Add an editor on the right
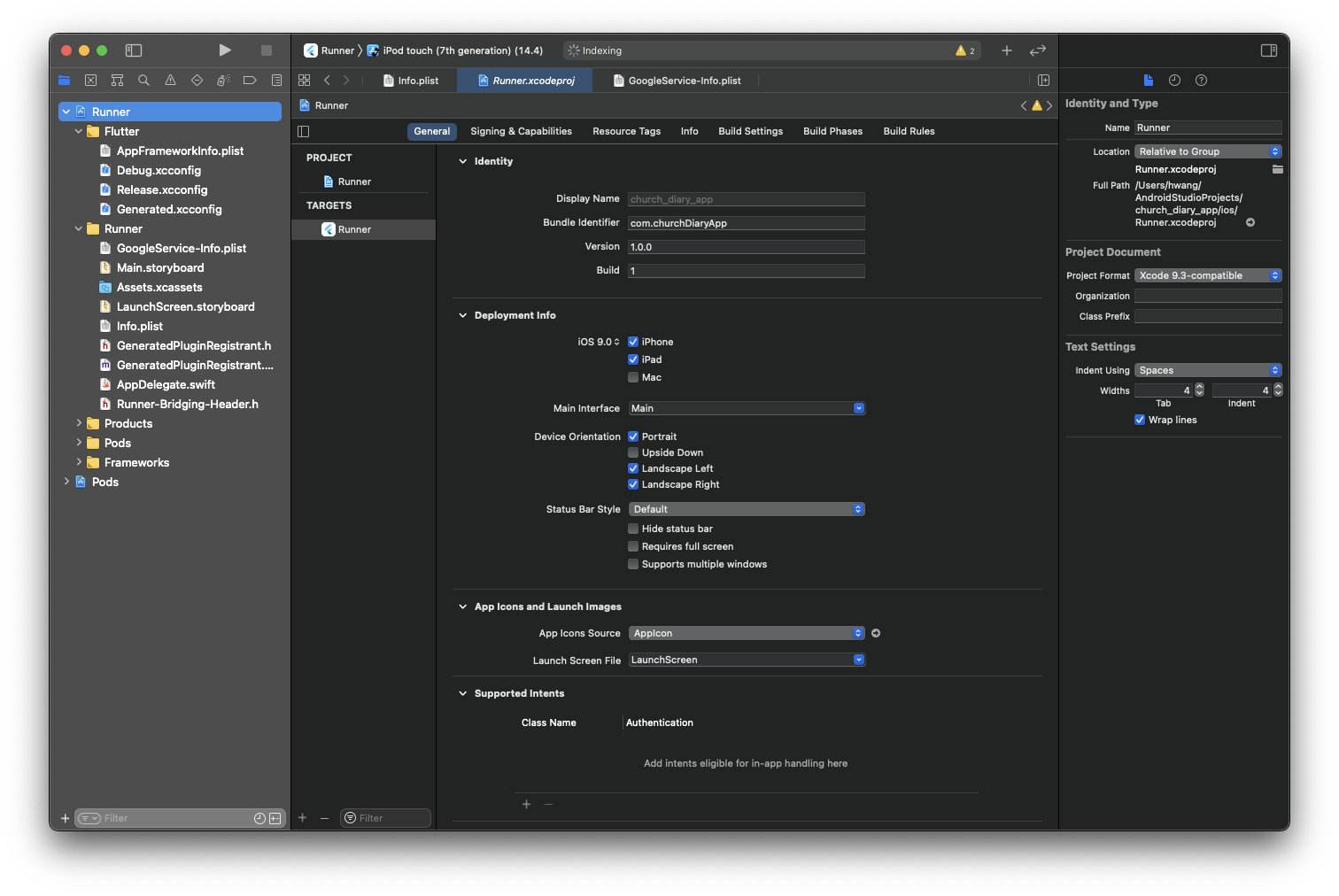The width and height of the screenshot is (1339, 896). 1043,81
